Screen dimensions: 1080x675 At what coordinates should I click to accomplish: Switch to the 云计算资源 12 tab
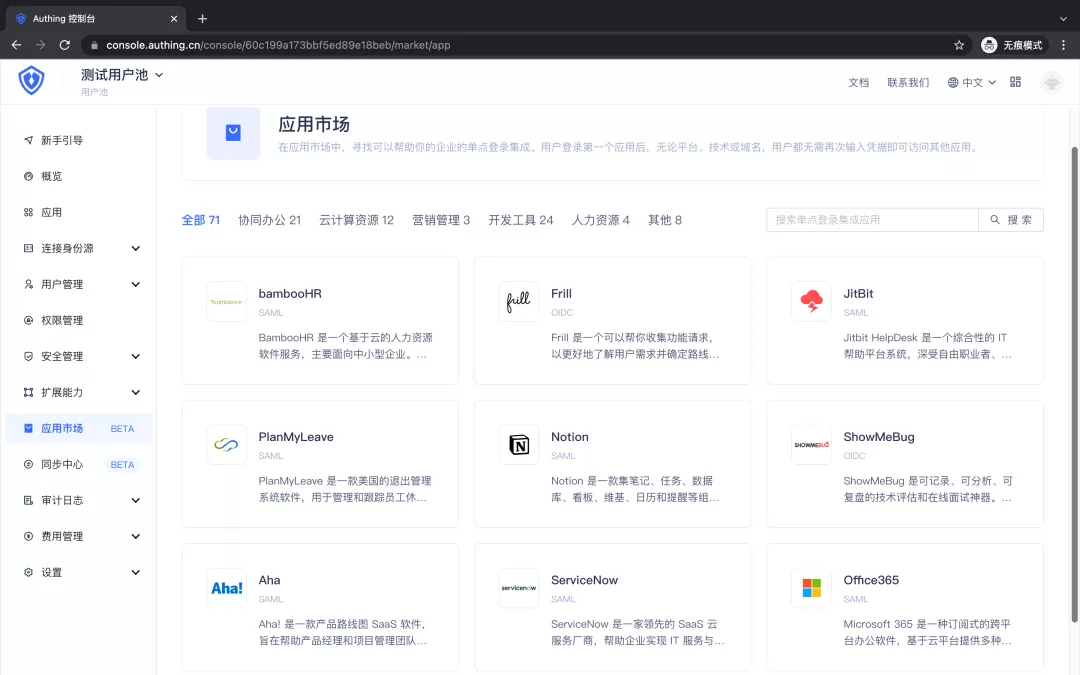click(356, 220)
